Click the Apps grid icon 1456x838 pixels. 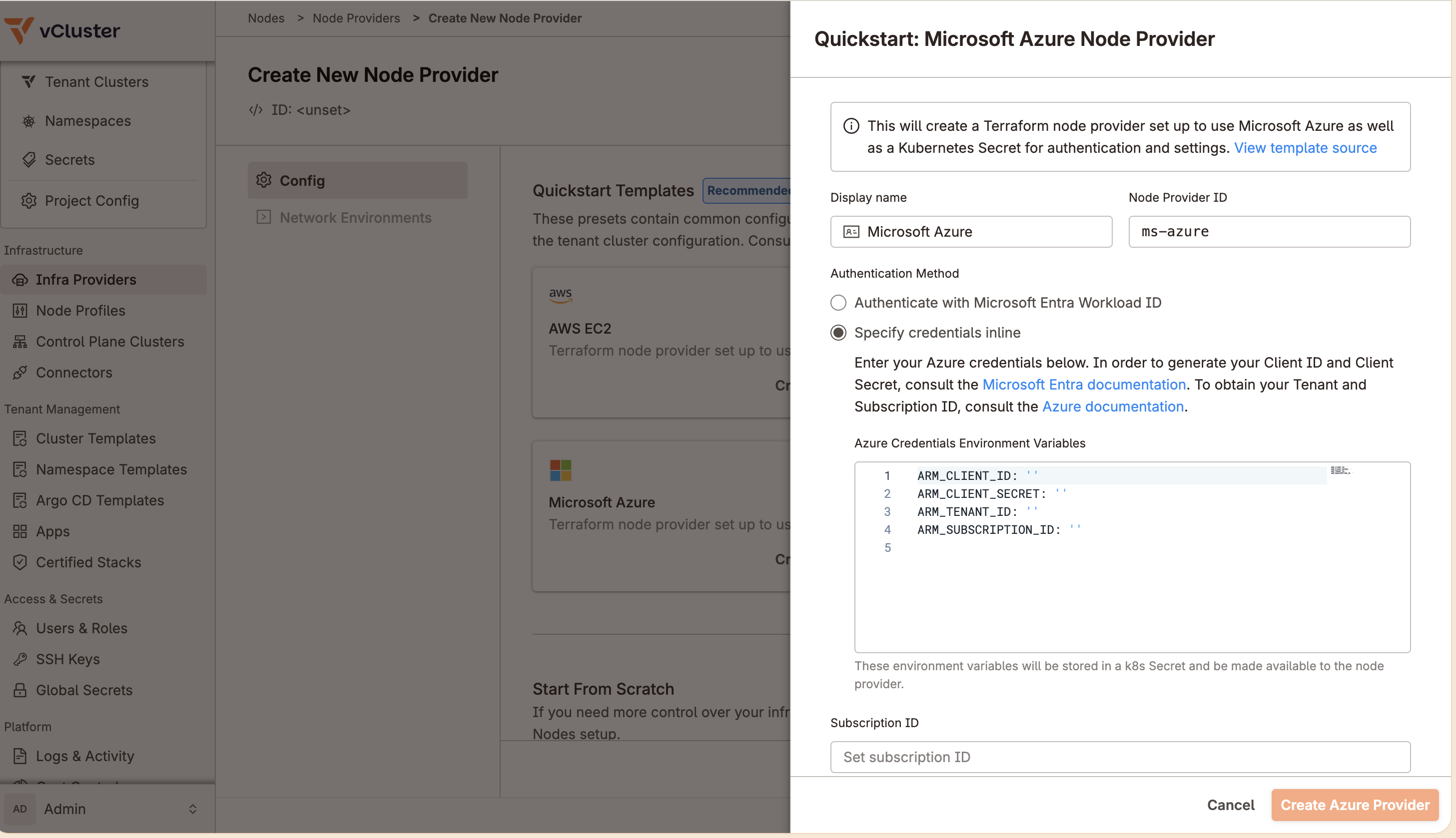[20, 531]
